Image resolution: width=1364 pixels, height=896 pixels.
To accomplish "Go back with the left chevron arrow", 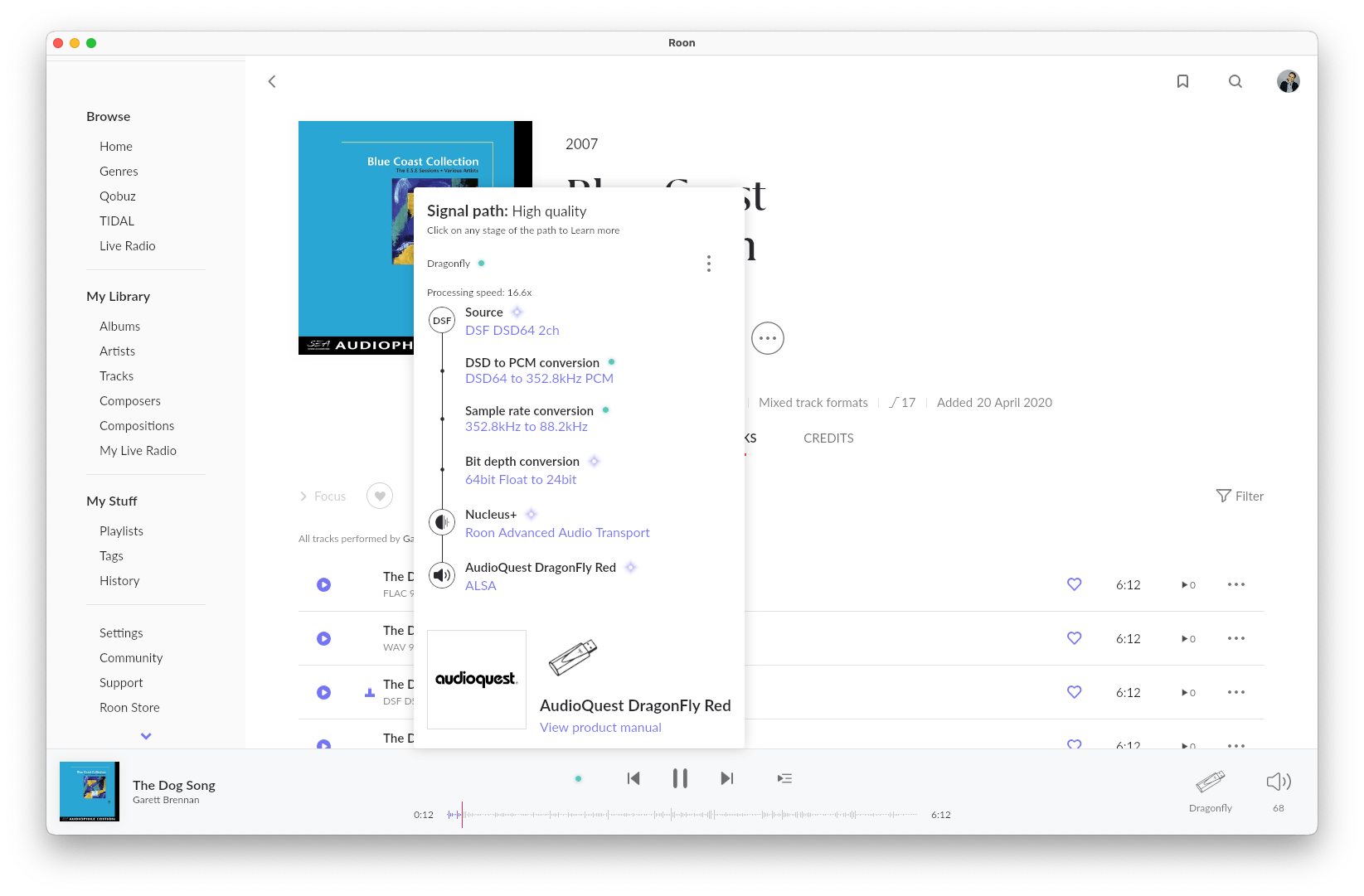I will (x=272, y=81).
